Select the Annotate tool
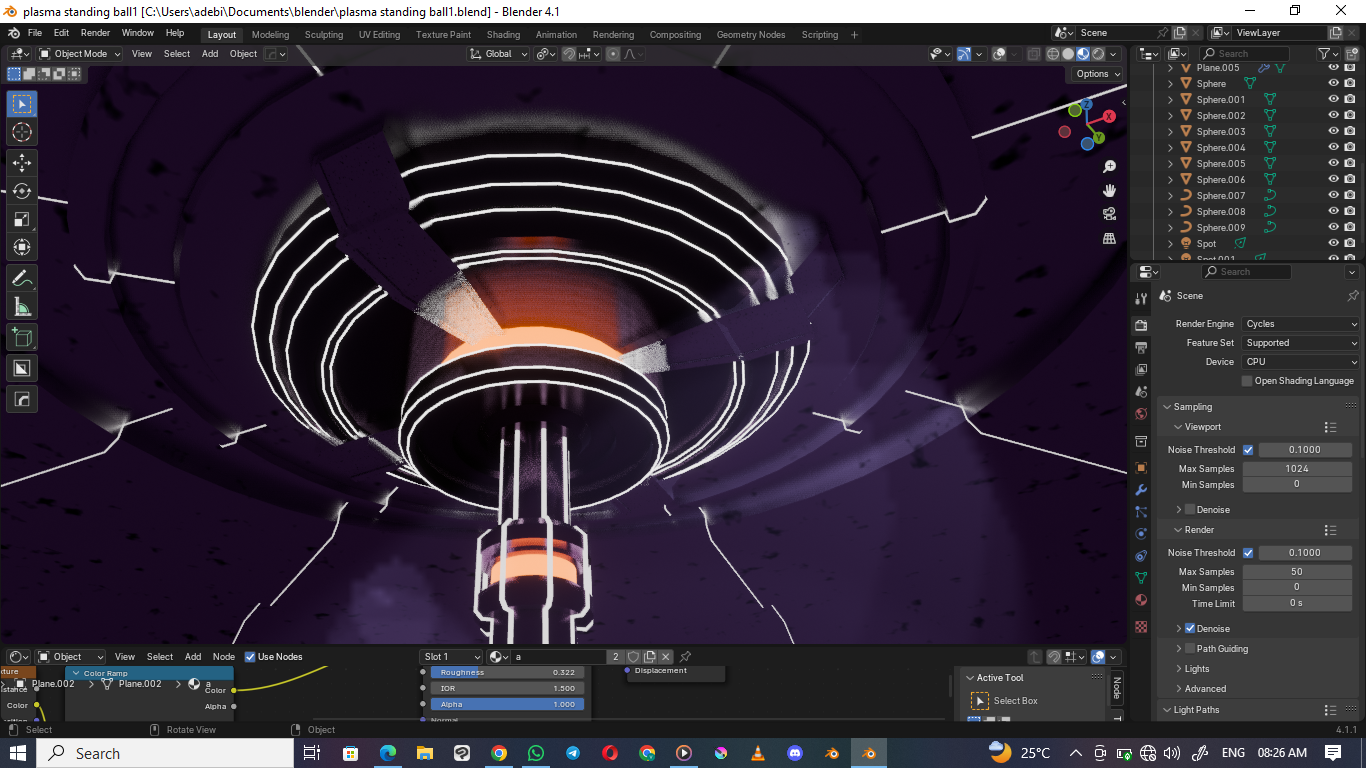 (x=22, y=278)
